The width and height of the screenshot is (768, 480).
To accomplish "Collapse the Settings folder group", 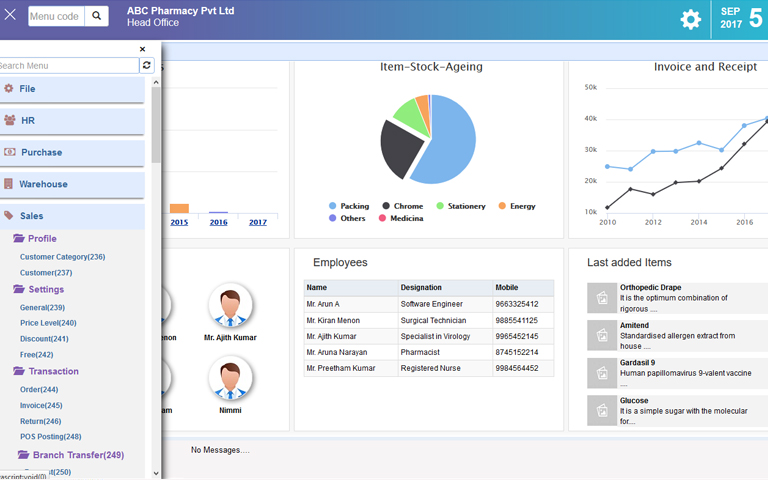I will (x=46, y=289).
